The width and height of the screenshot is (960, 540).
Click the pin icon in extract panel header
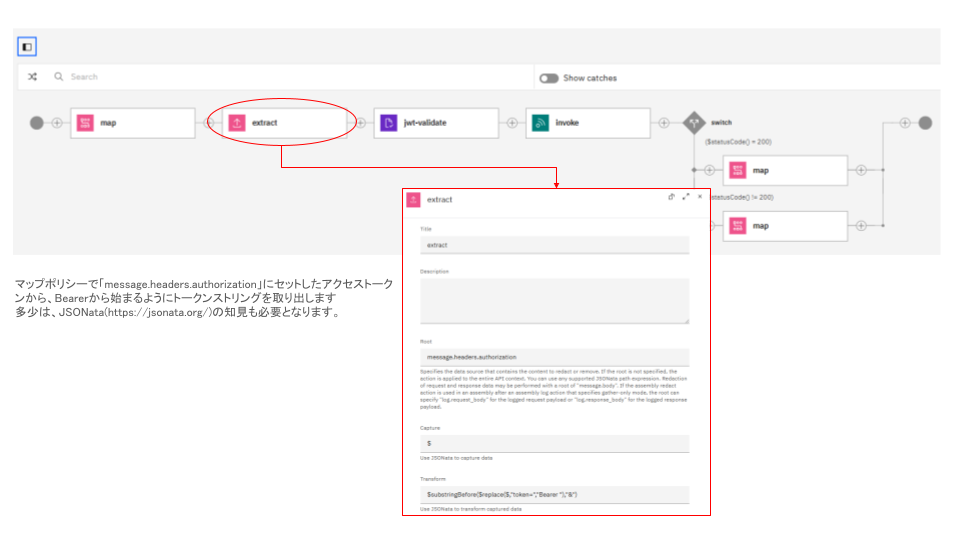click(x=671, y=197)
